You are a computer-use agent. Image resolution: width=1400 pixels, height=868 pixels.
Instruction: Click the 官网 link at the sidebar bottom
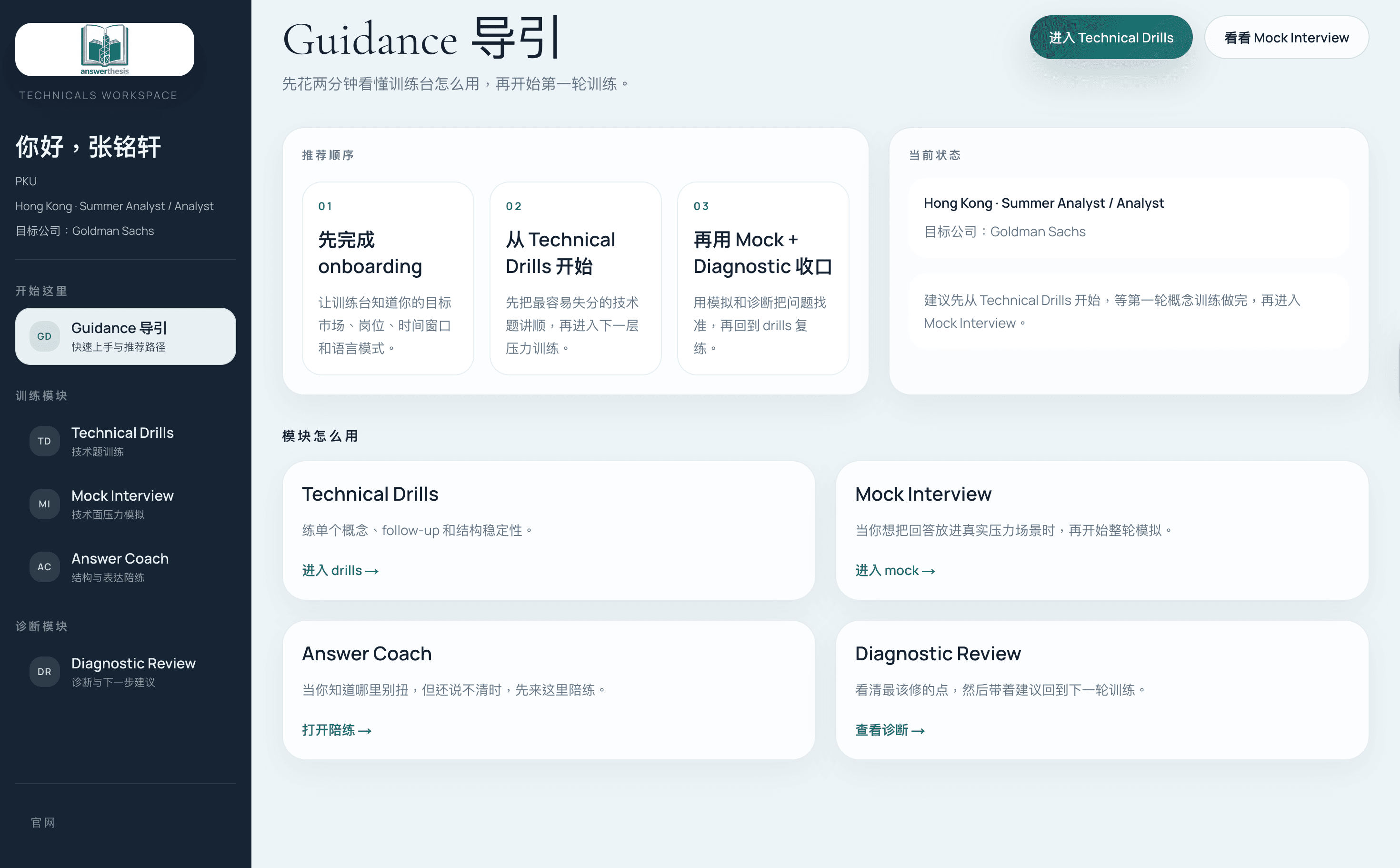[43, 822]
